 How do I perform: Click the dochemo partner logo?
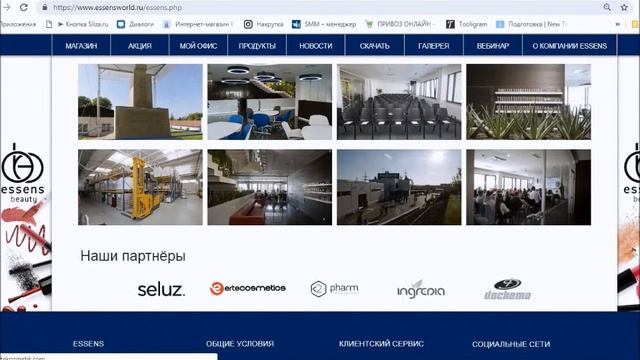point(507,289)
